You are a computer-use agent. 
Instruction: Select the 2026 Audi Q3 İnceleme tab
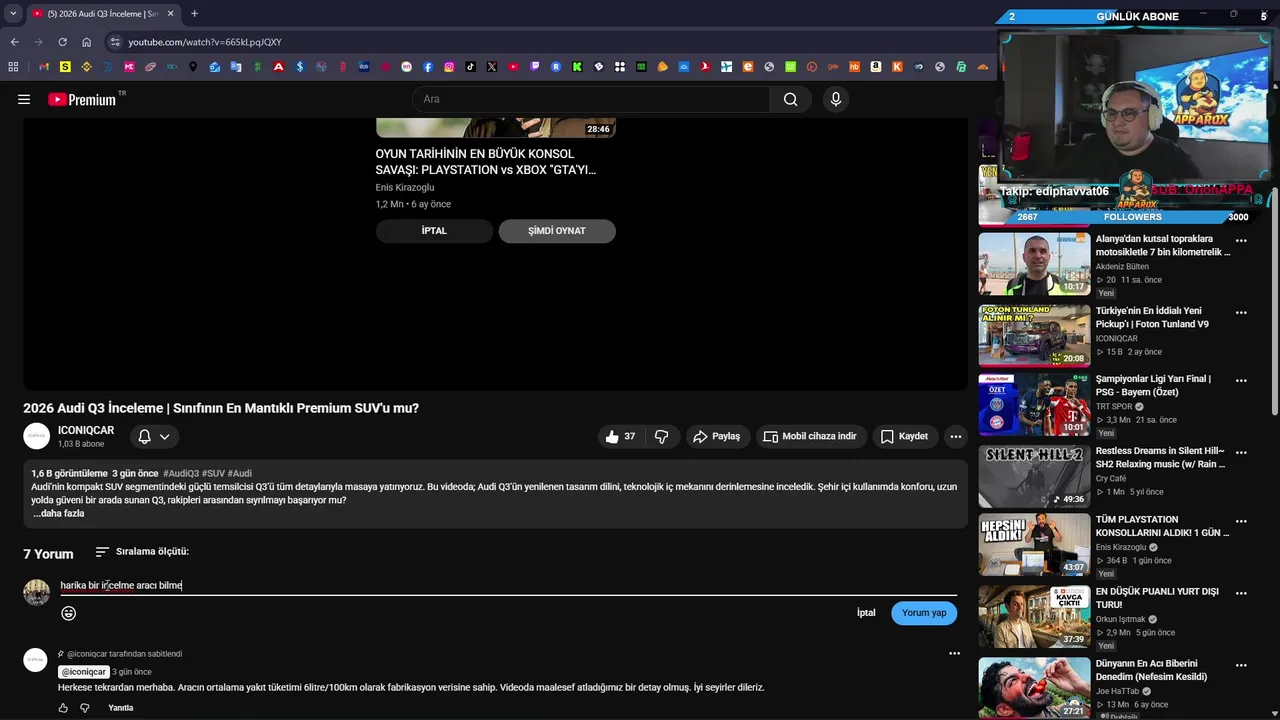point(101,14)
